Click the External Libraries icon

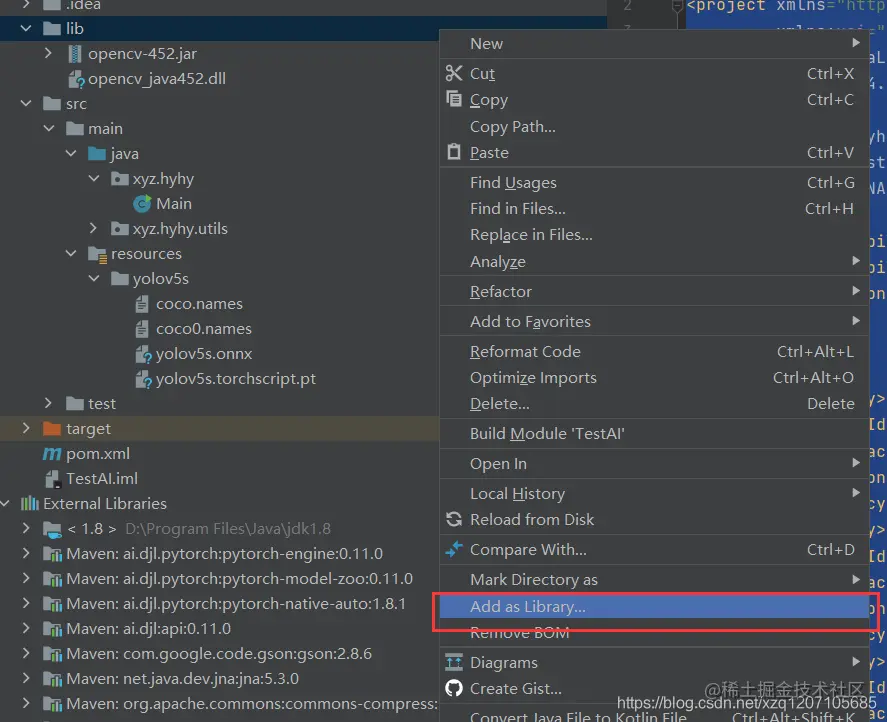tap(30, 504)
